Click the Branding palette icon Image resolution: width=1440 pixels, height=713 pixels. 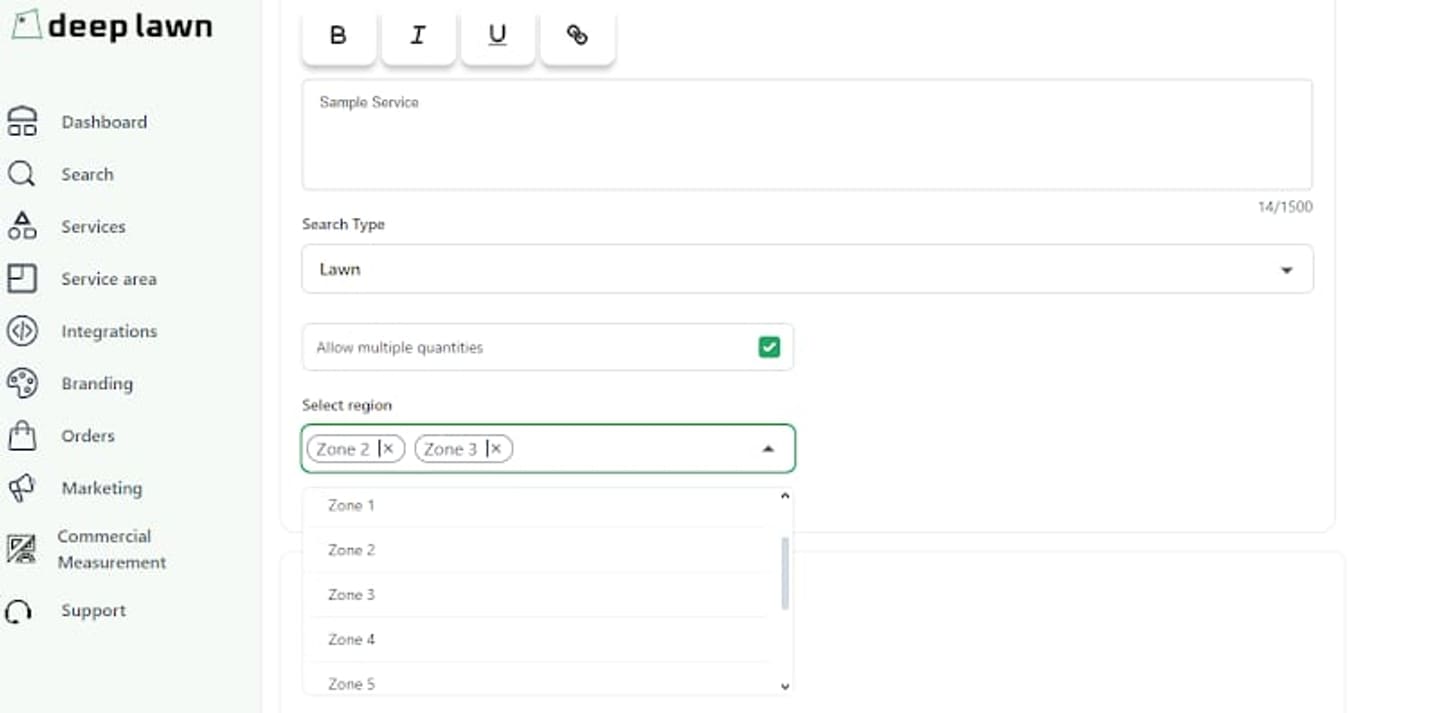[x=22, y=383]
